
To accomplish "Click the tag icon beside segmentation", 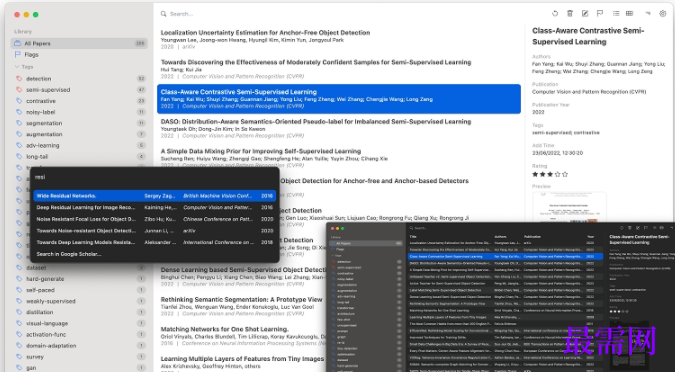I will (19, 123).
